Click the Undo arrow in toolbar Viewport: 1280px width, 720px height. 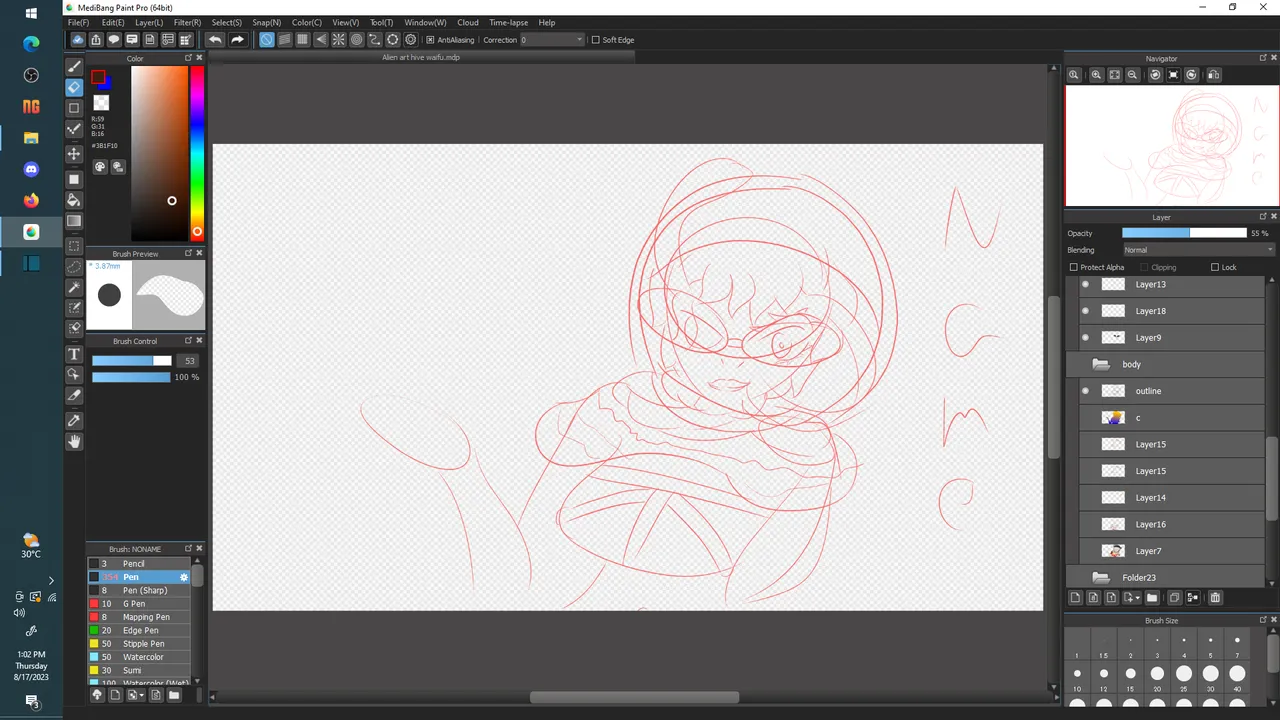point(215,40)
